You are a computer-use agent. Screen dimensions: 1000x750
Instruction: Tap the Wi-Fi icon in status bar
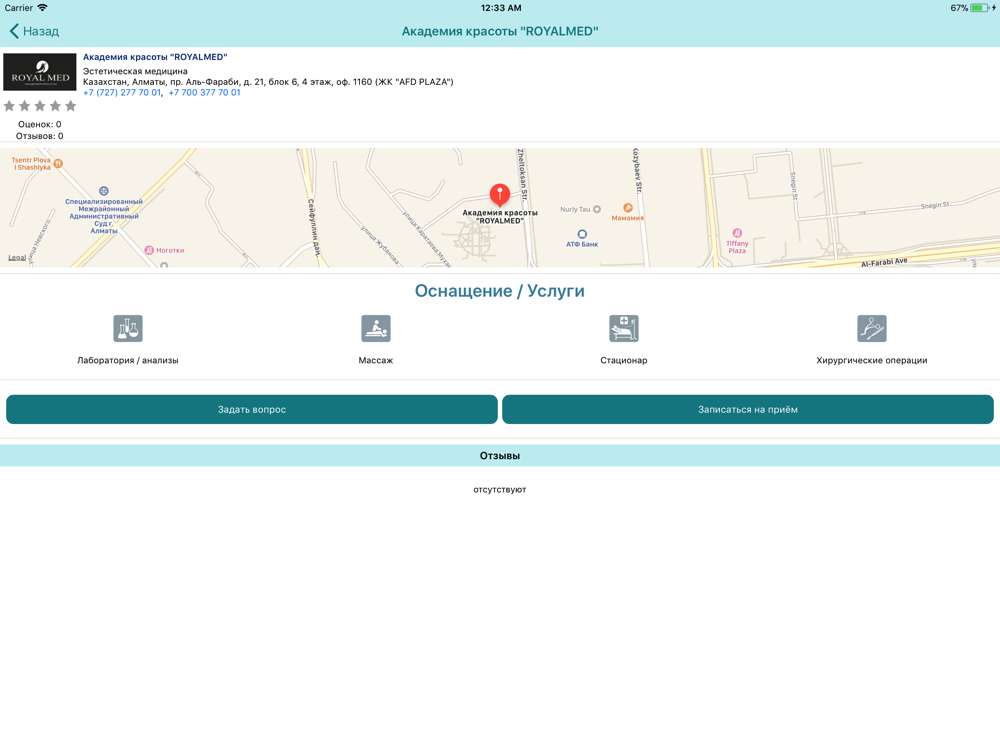coord(42,8)
